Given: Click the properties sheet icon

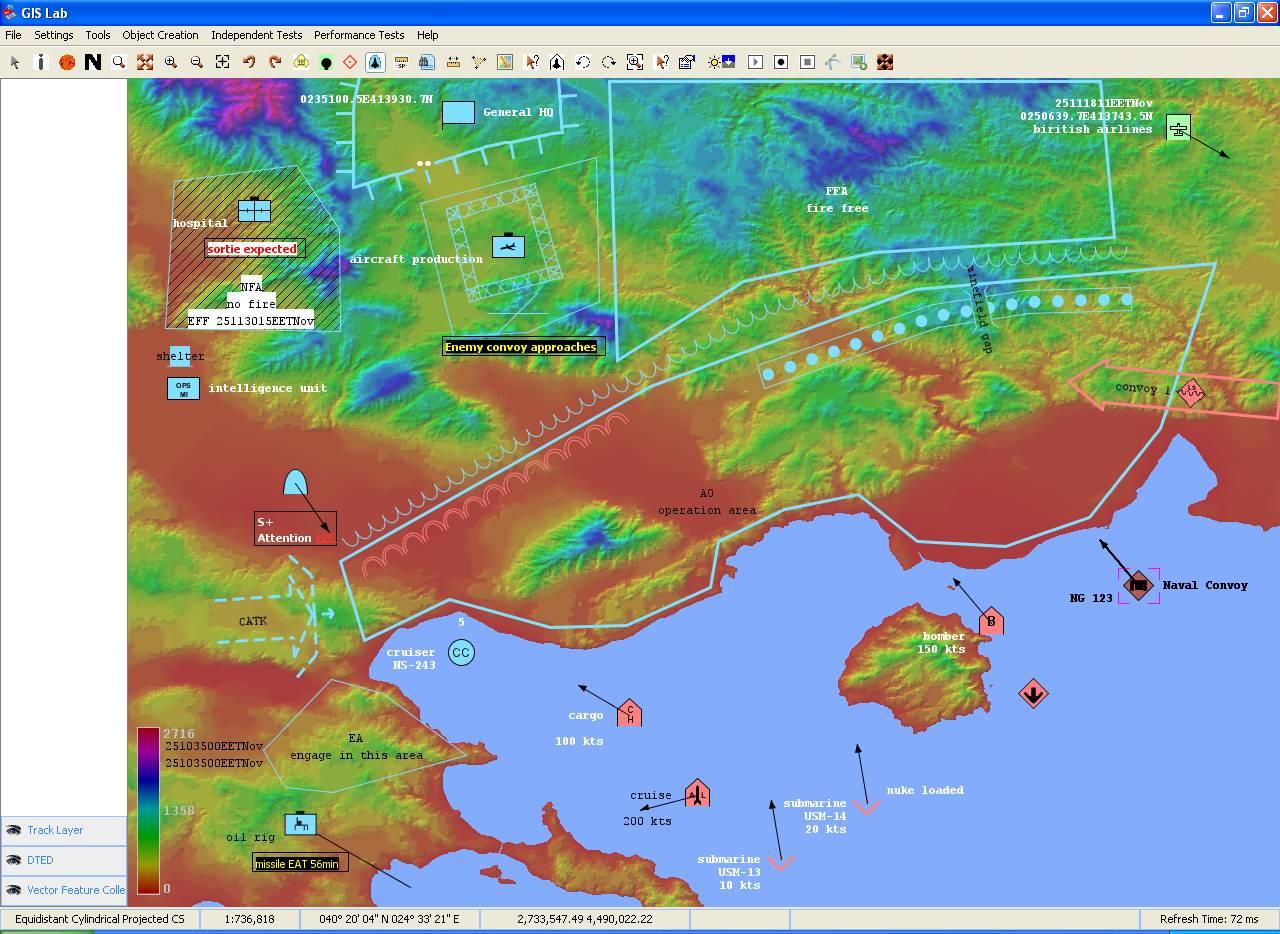Looking at the screenshot, I should (x=687, y=62).
